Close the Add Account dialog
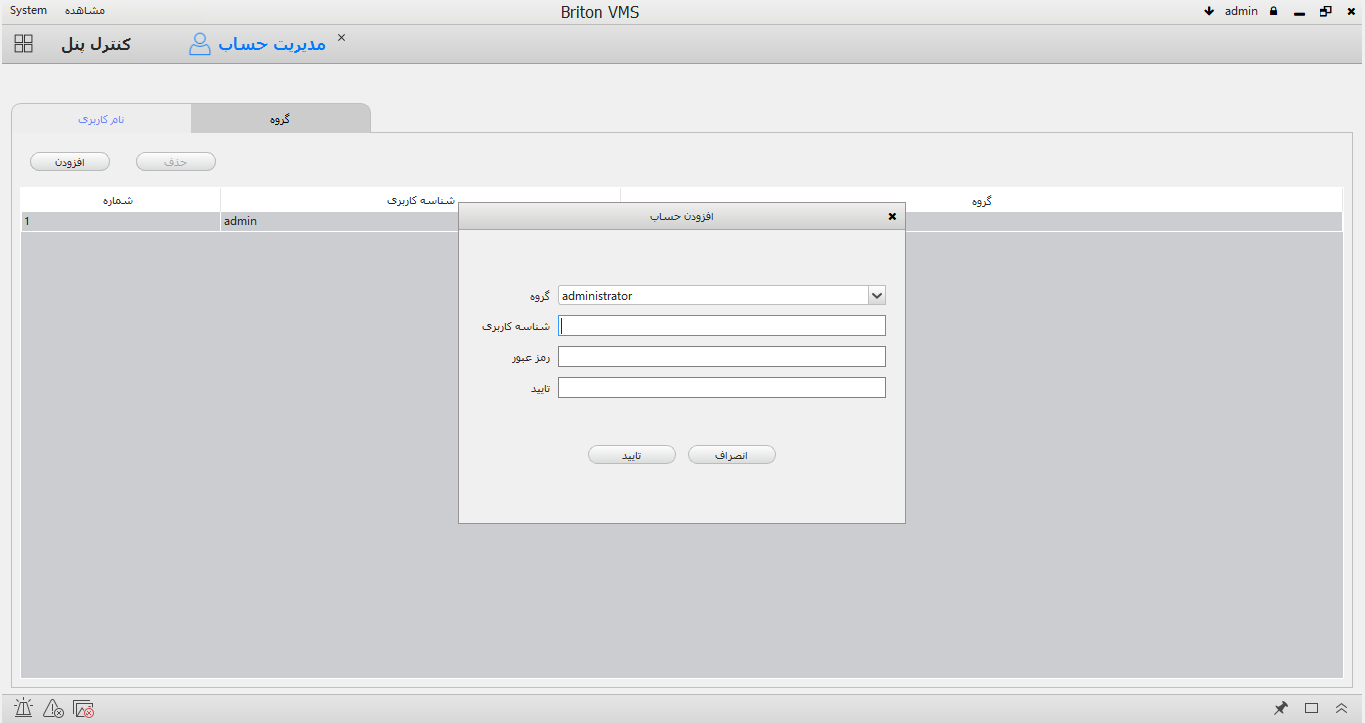 (x=892, y=216)
